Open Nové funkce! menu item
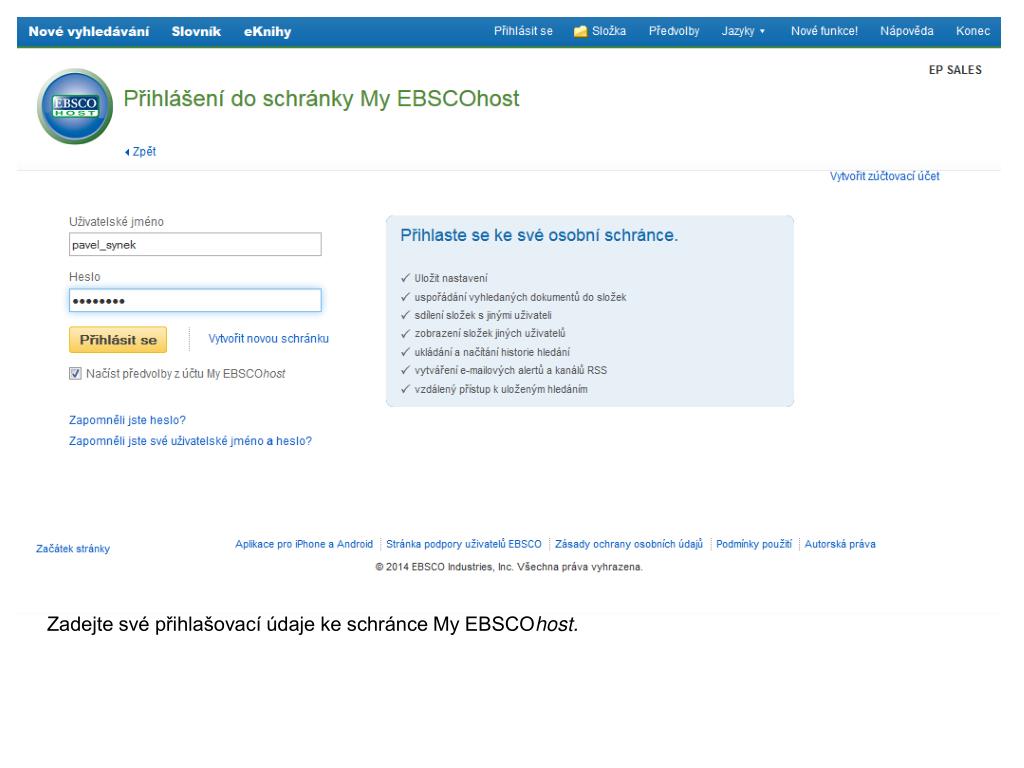The width and height of the screenshot is (1024, 768). (x=824, y=31)
